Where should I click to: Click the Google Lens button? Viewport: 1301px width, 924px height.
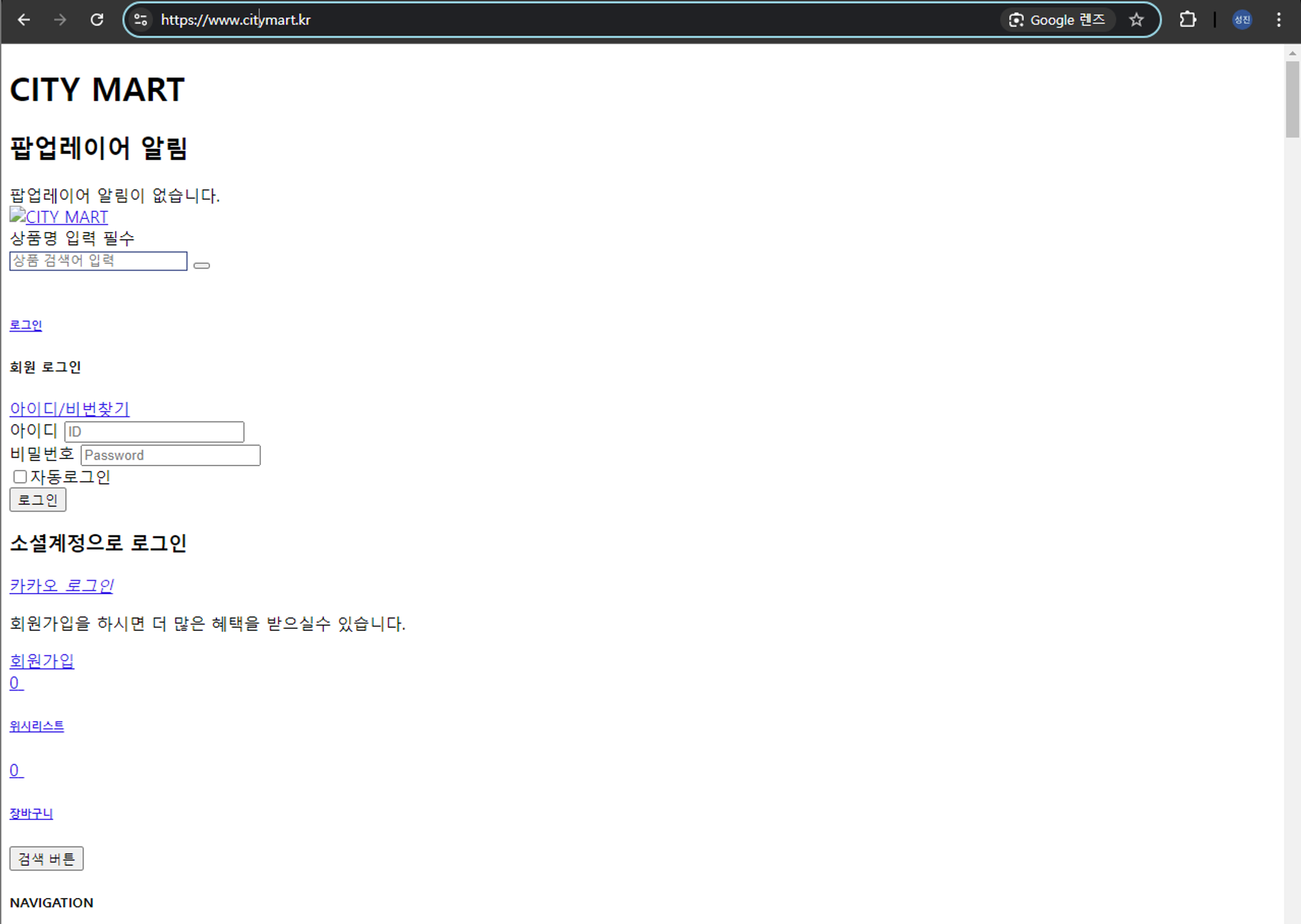click(x=1057, y=20)
